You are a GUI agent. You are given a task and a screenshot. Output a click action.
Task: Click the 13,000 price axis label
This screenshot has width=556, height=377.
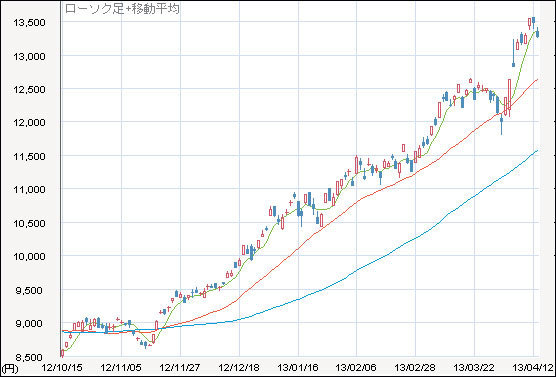(29, 56)
